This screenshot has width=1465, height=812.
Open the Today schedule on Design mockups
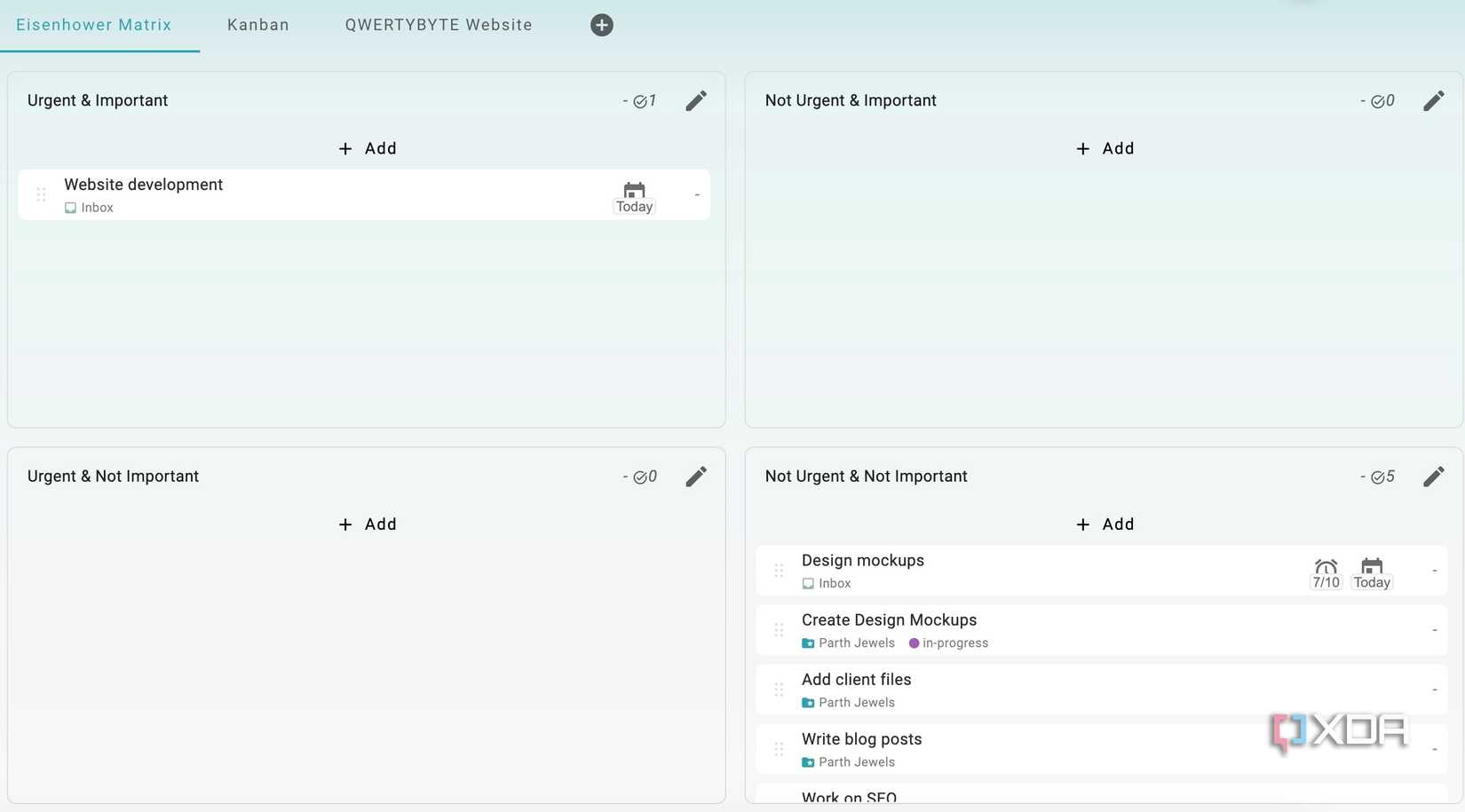(1372, 573)
